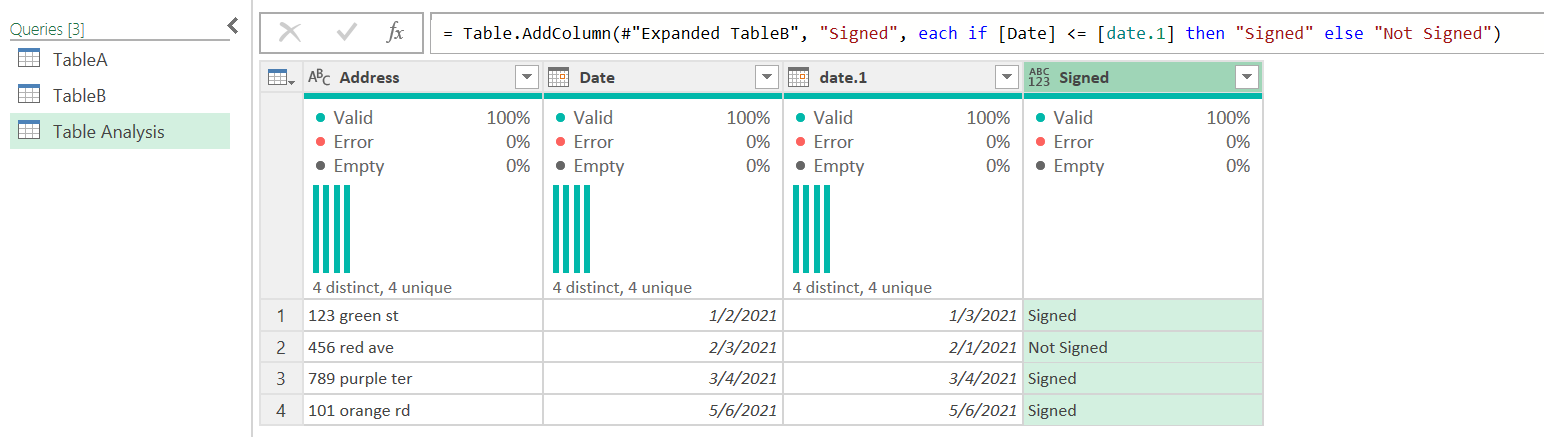Viewport: 1544px width, 437px height.
Task: Click the Date column distribution chart
Action: click(571, 229)
